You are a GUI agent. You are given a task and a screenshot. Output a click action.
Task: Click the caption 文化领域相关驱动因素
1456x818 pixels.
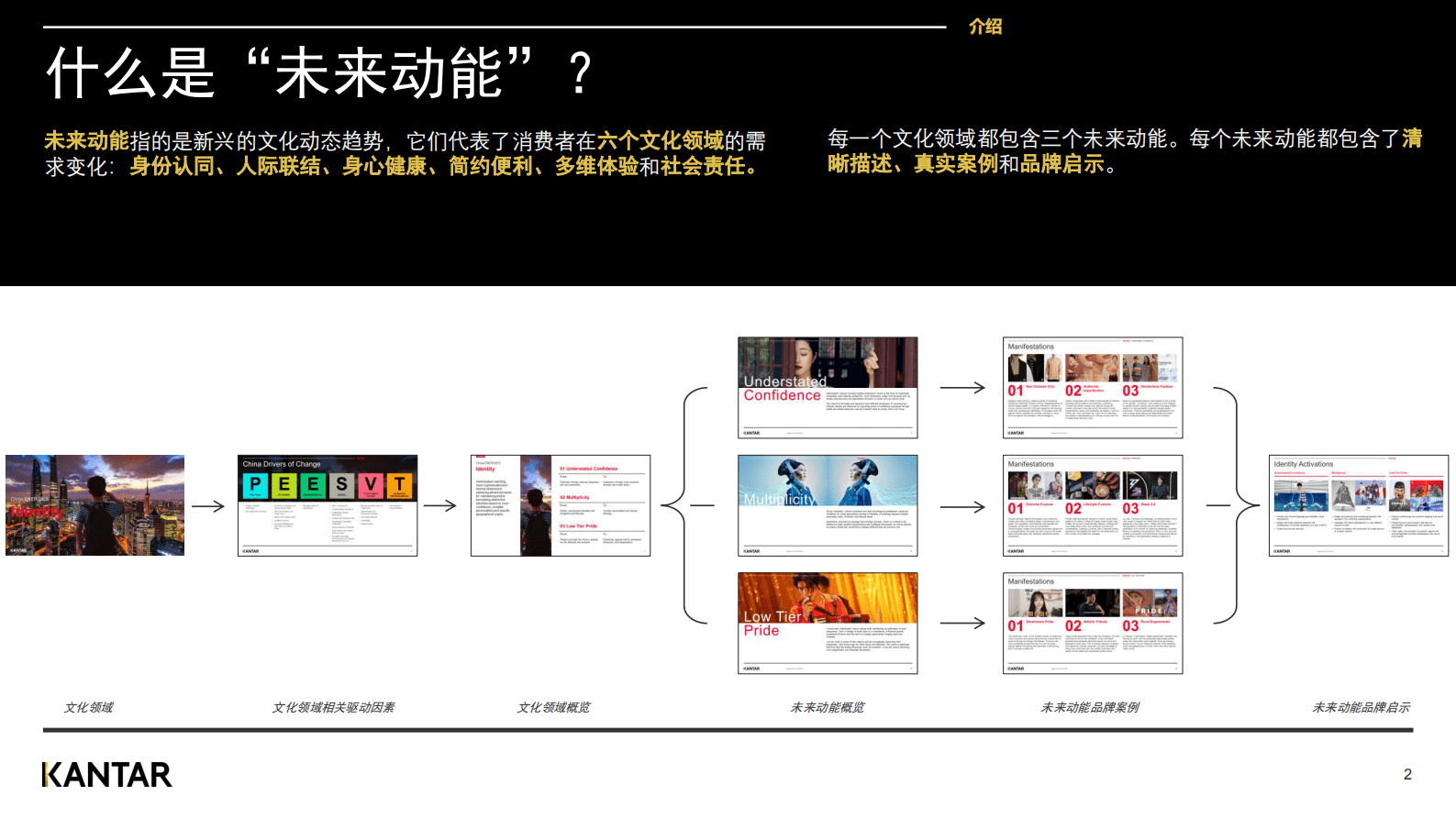tap(333, 707)
